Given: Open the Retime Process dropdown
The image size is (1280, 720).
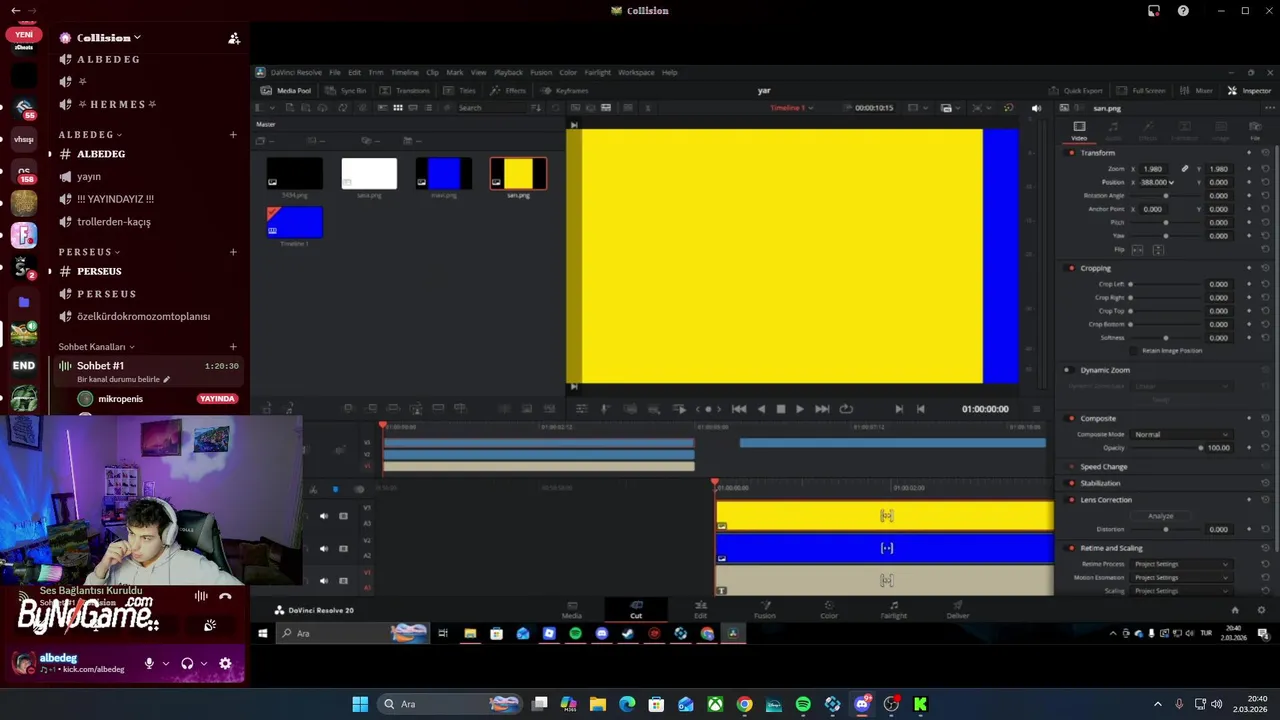Looking at the screenshot, I should pos(1181,564).
